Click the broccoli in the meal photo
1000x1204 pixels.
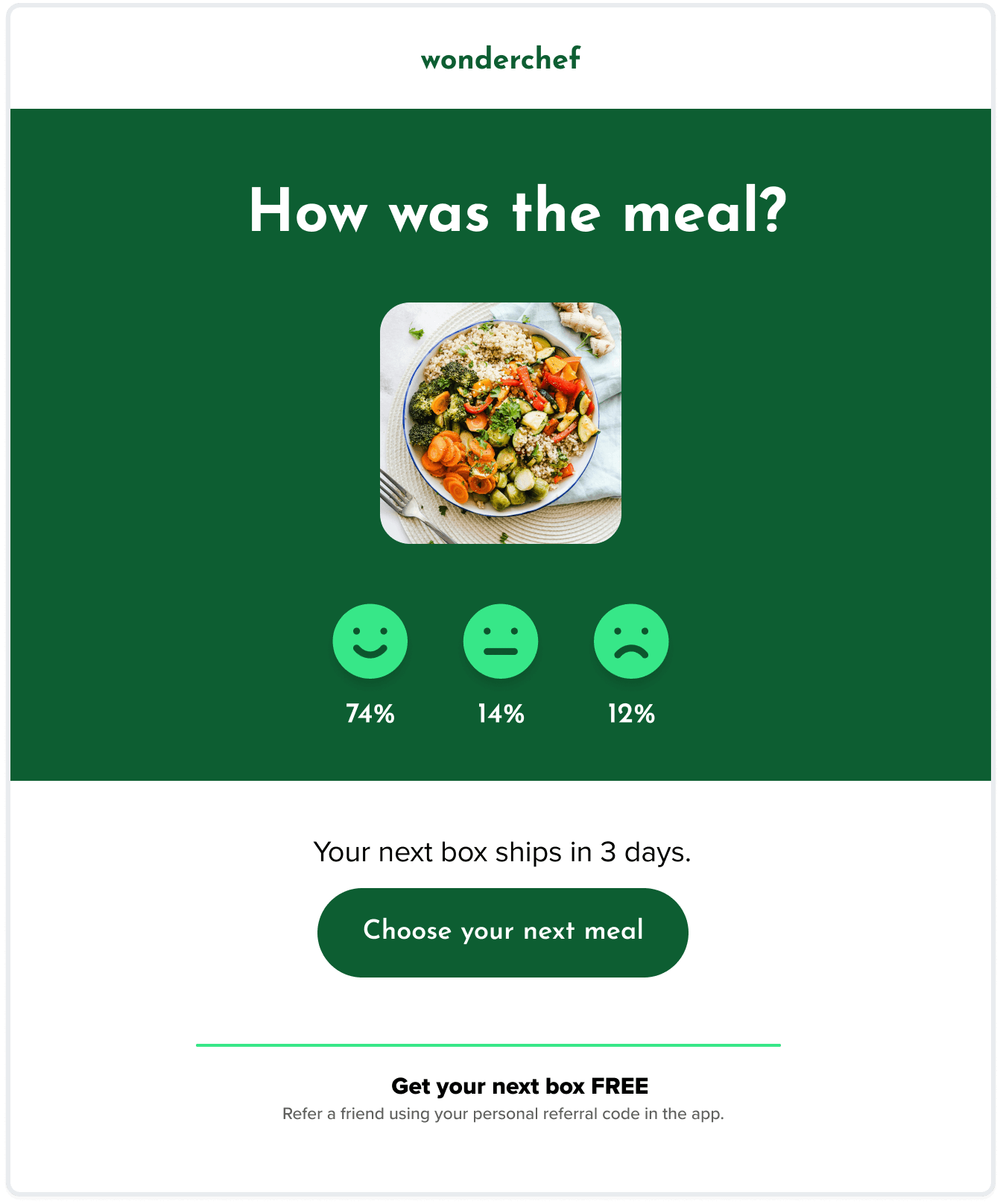(x=436, y=395)
